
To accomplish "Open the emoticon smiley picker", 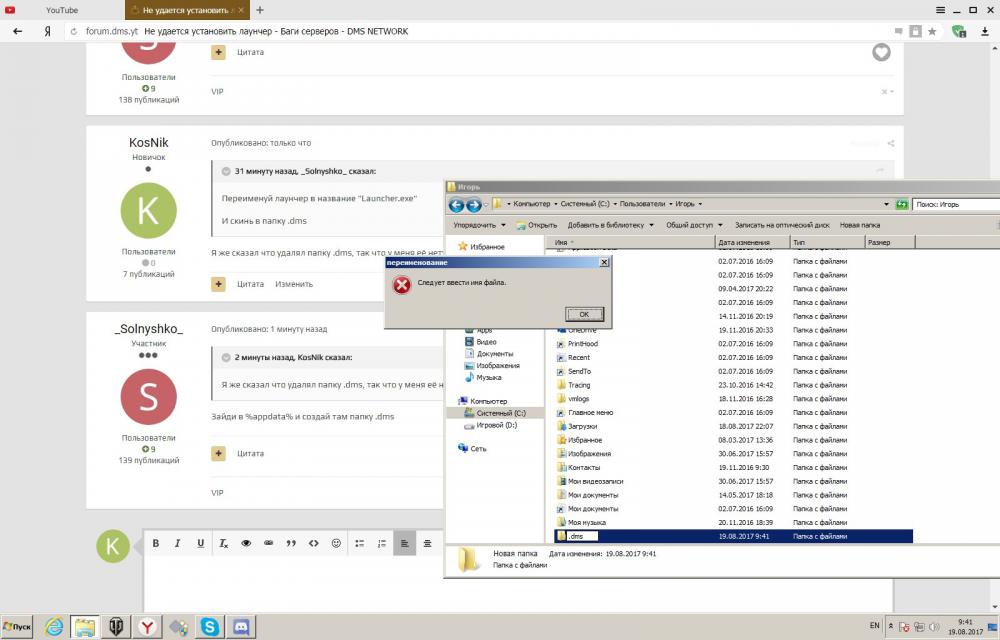I will pyautogui.click(x=336, y=543).
